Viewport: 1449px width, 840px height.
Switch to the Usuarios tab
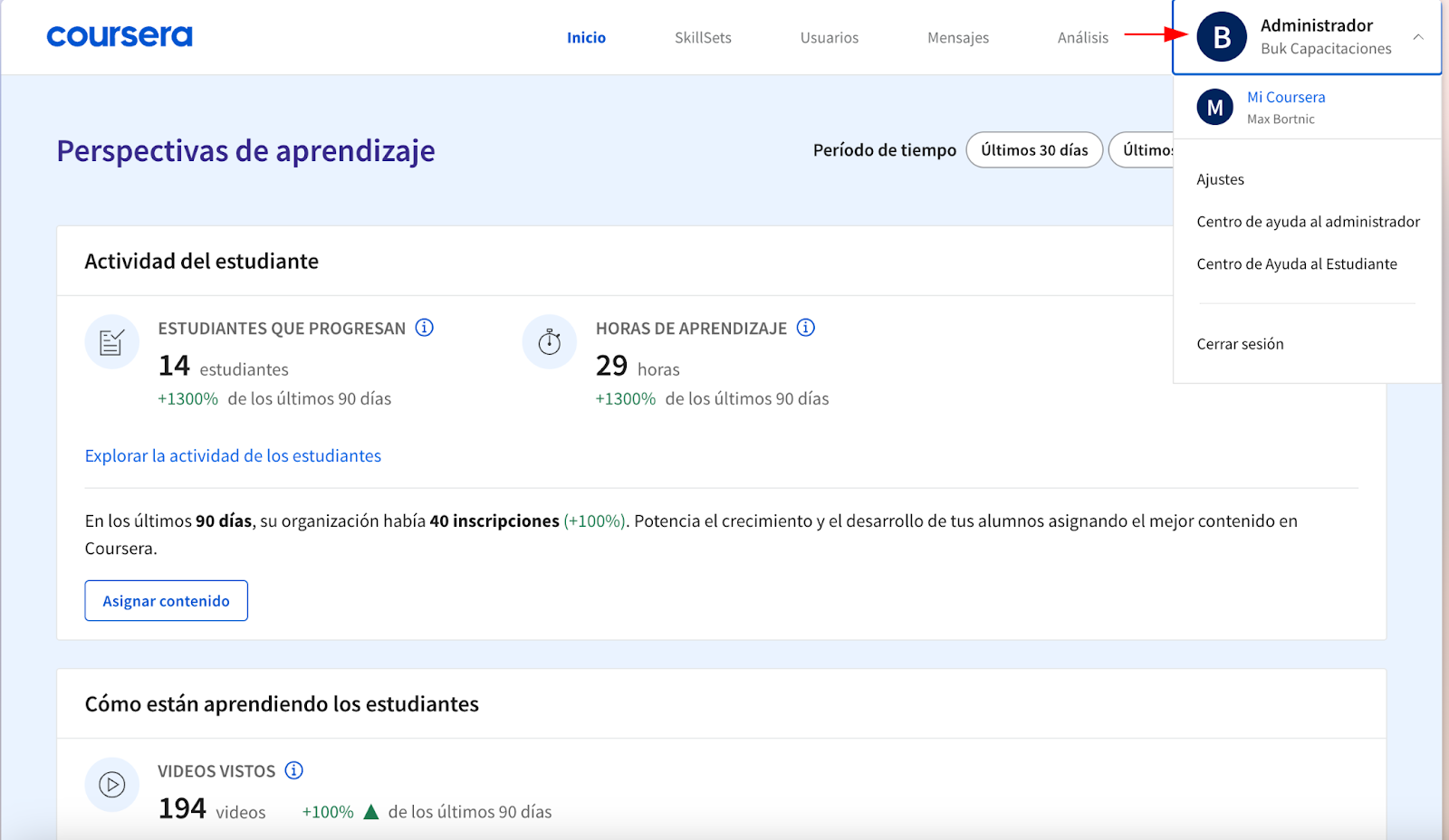point(829,38)
